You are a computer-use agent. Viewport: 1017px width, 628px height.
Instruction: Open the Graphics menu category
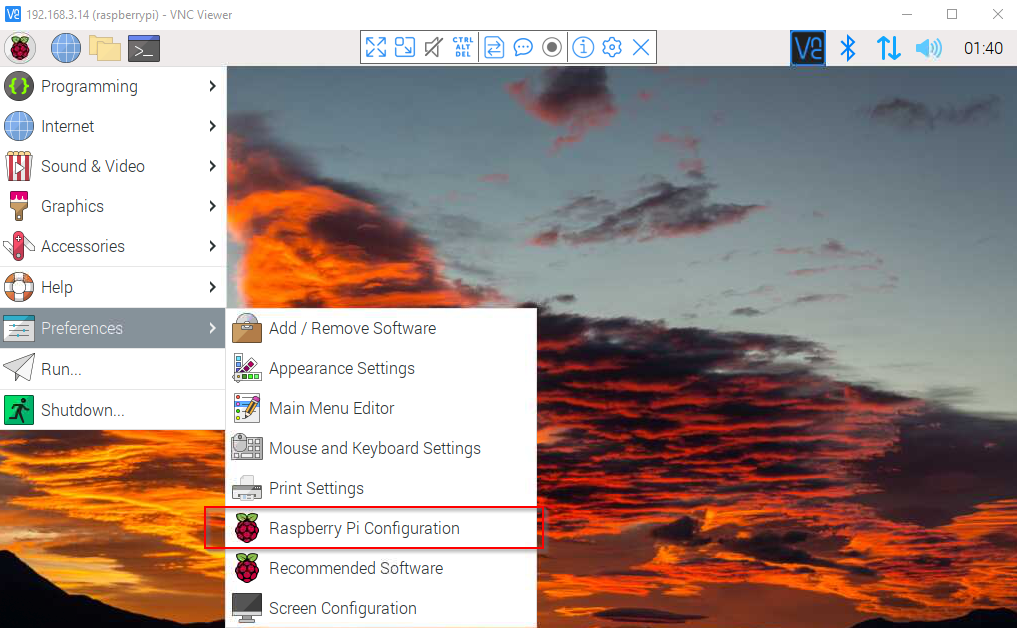113,206
